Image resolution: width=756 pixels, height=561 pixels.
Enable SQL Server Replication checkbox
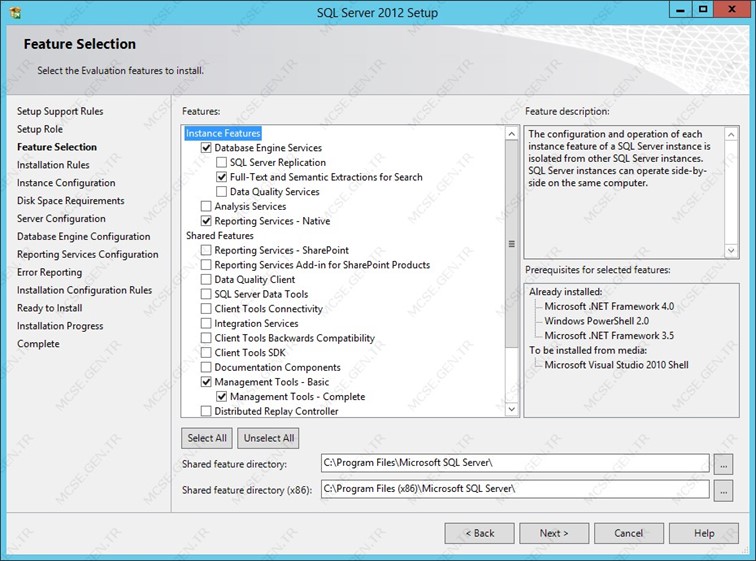point(221,162)
